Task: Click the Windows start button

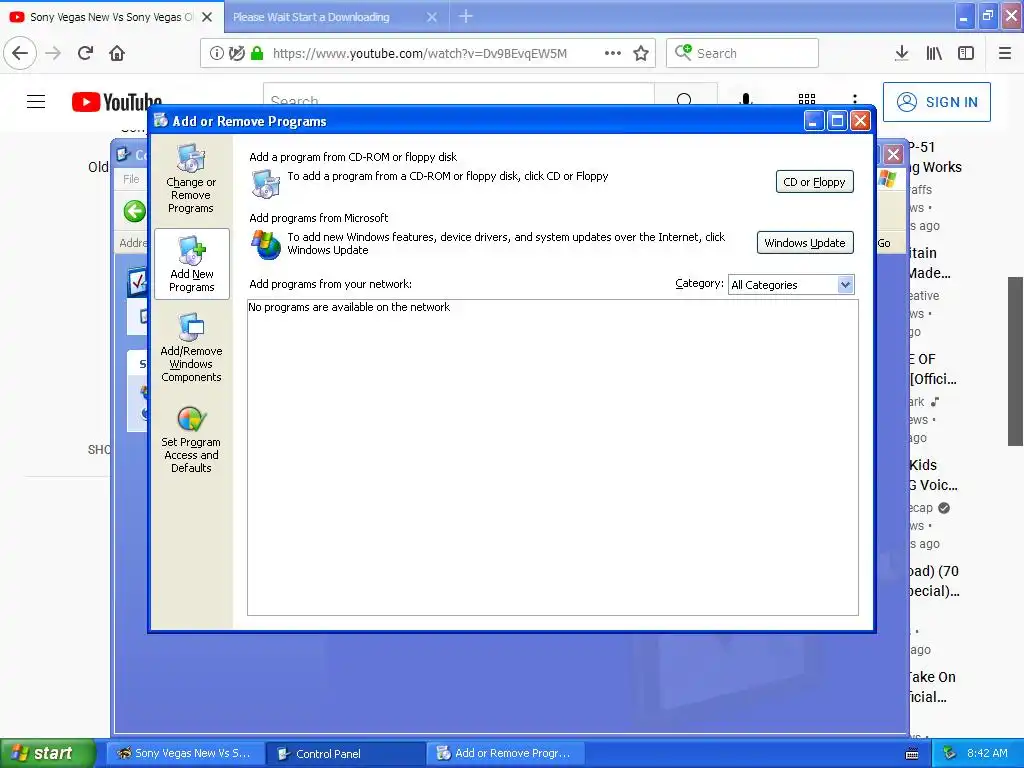Action: [x=47, y=753]
